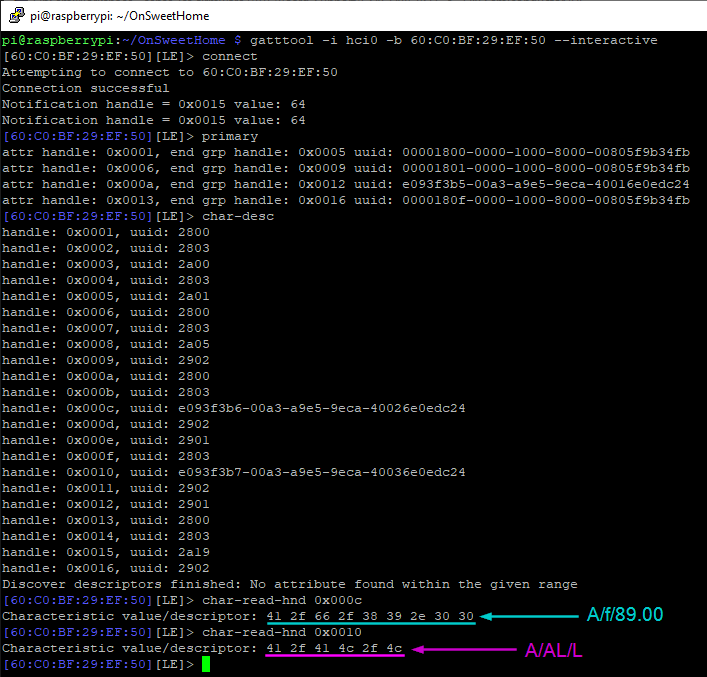The image size is (707, 677).
Task: Click the handle 0x0015 uuid 2a19 line
Action: pos(106,552)
